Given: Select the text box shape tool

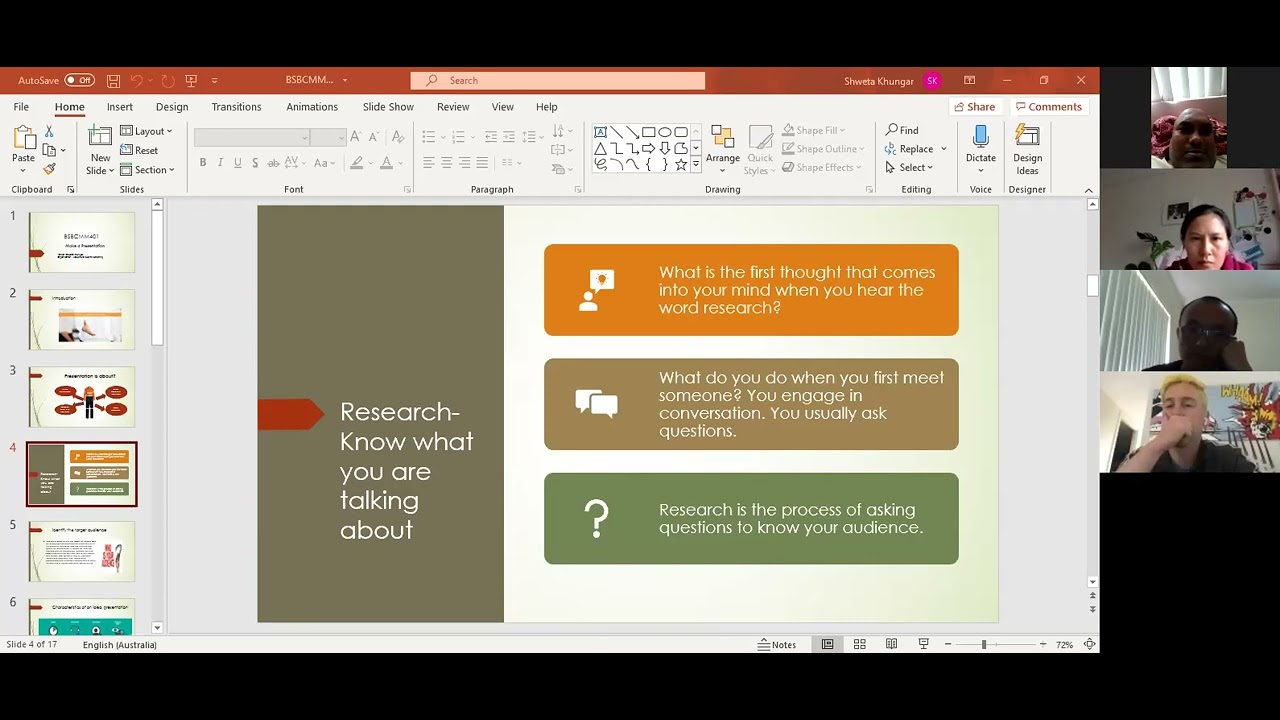Looking at the screenshot, I should (600, 132).
